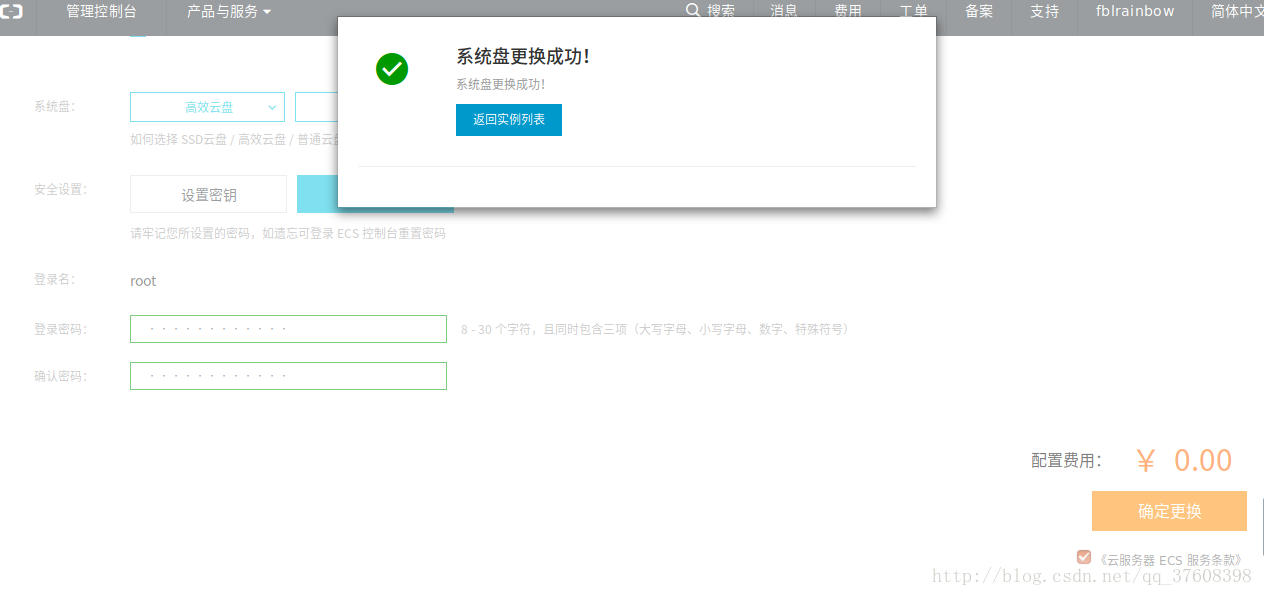Choose the 设置密钥 security option
Viewport: 1264px width, 596px height.
(x=208, y=195)
